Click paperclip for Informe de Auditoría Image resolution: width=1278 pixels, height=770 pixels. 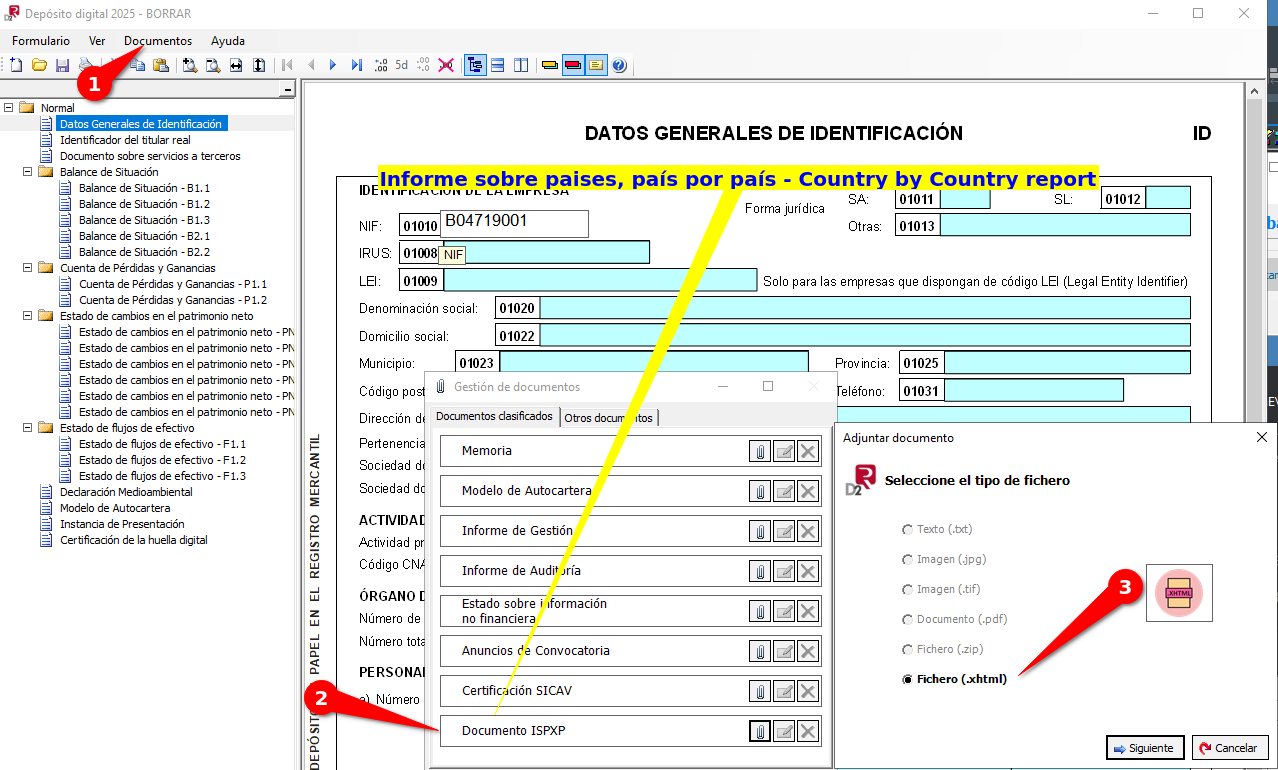760,571
